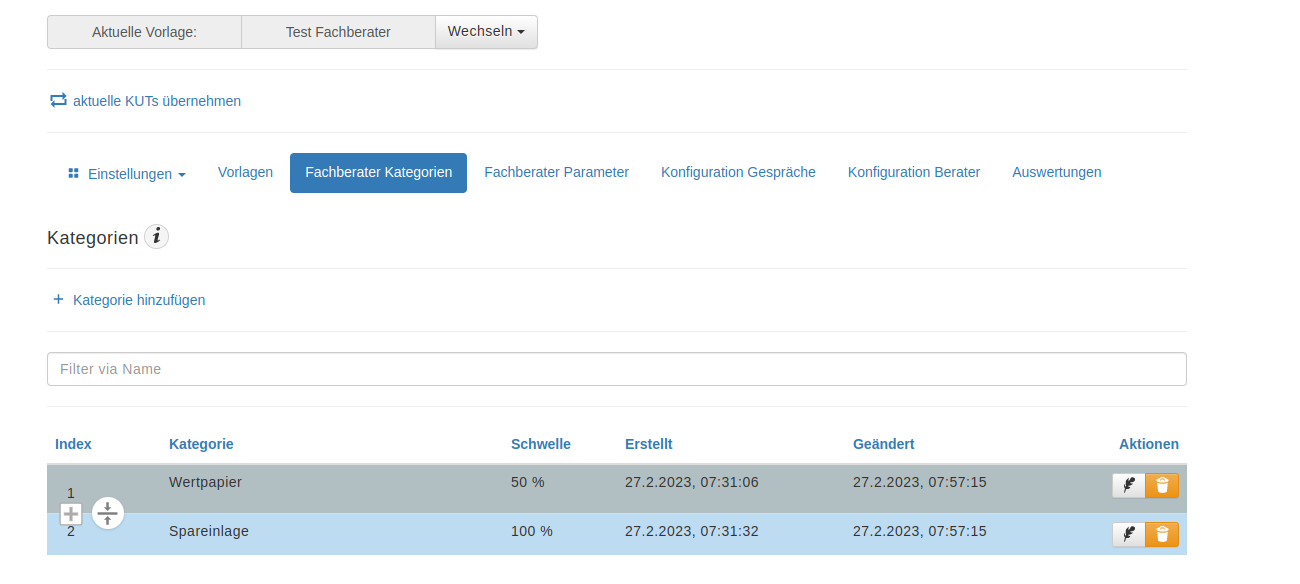
Task: Select the Spareinlage category name cell
Action: [x=209, y=531]
